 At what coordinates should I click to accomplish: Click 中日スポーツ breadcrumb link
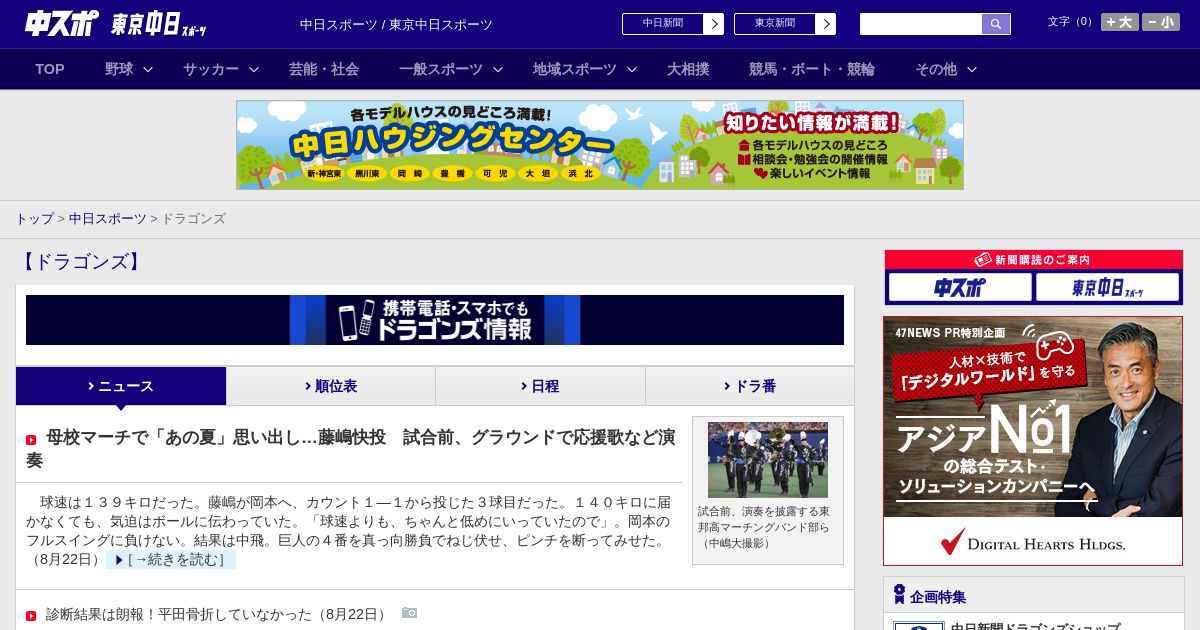[x=108, y=218]
